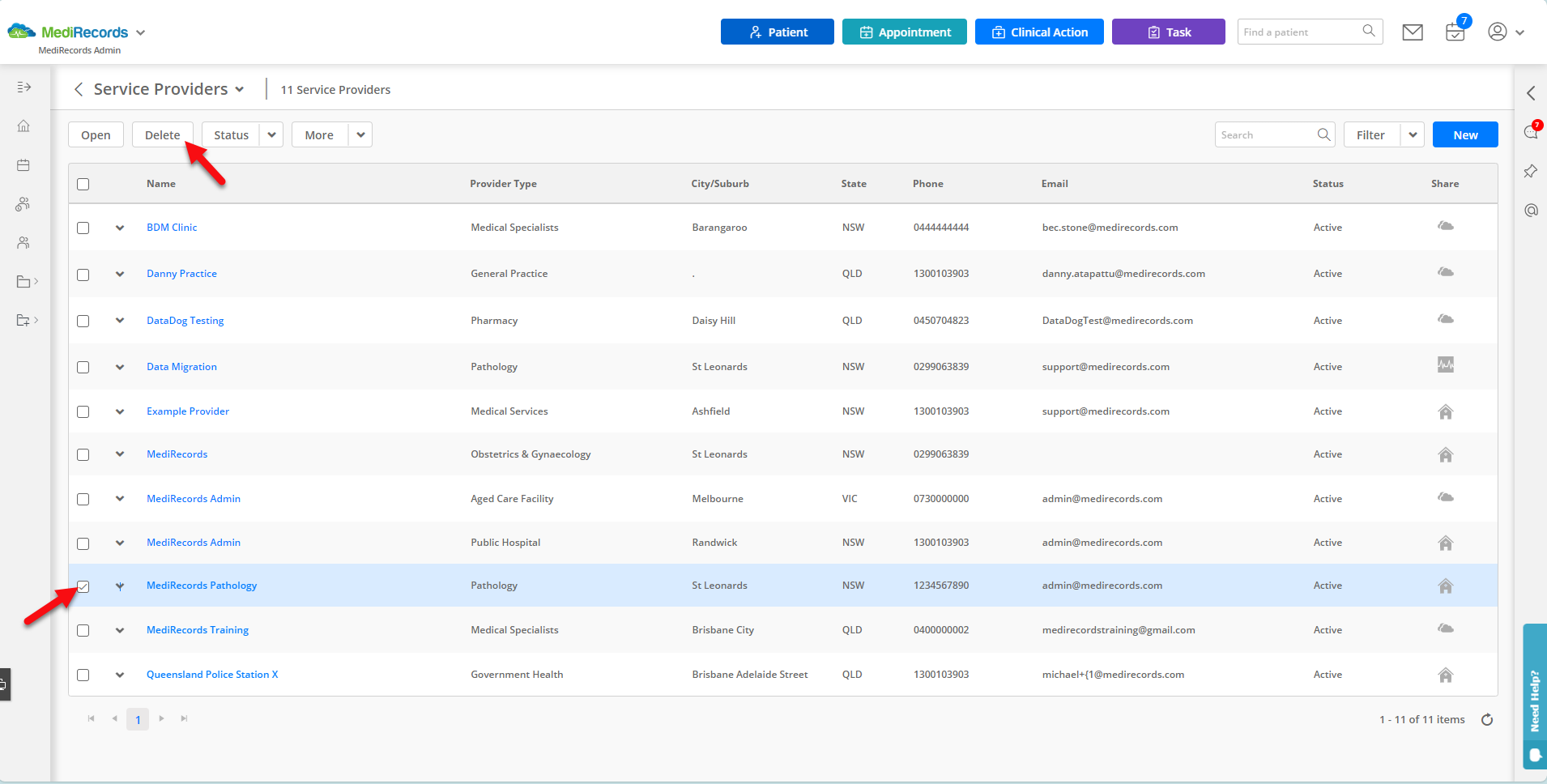1547x784 pixels.
Task: Check the Data Migration row checkbox
Action: click(83, 367)
